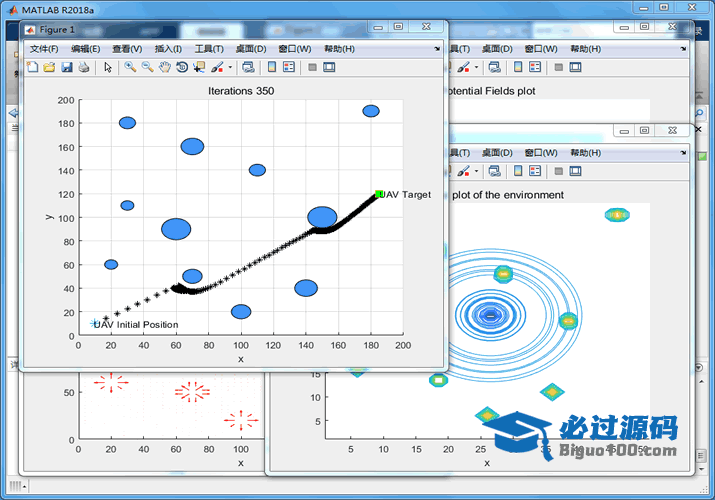
Task: Show plot tools in Potential Fields window
Action: point(575,67)
